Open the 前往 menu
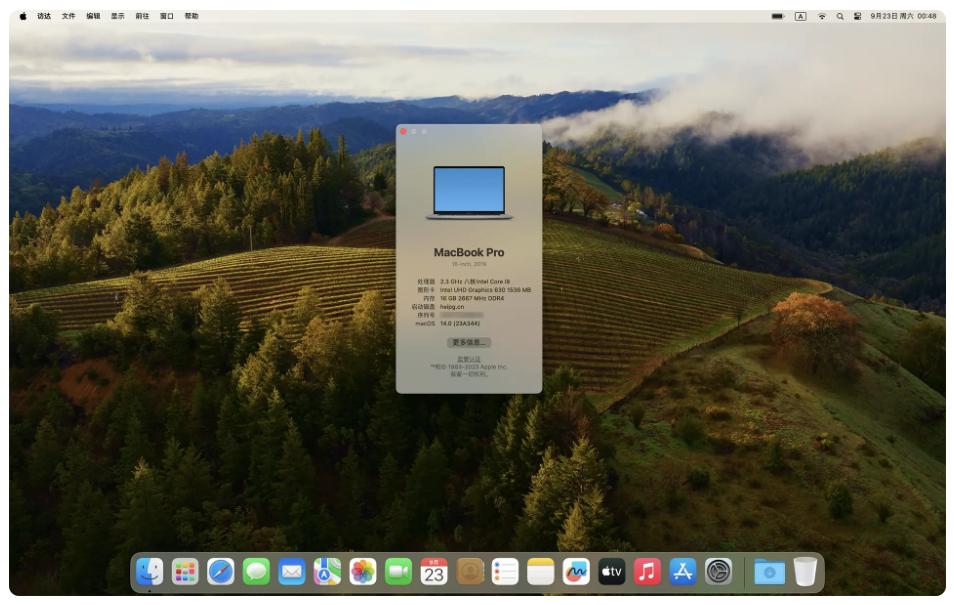The width and height of the screenshot is (954, 605). 142,16
